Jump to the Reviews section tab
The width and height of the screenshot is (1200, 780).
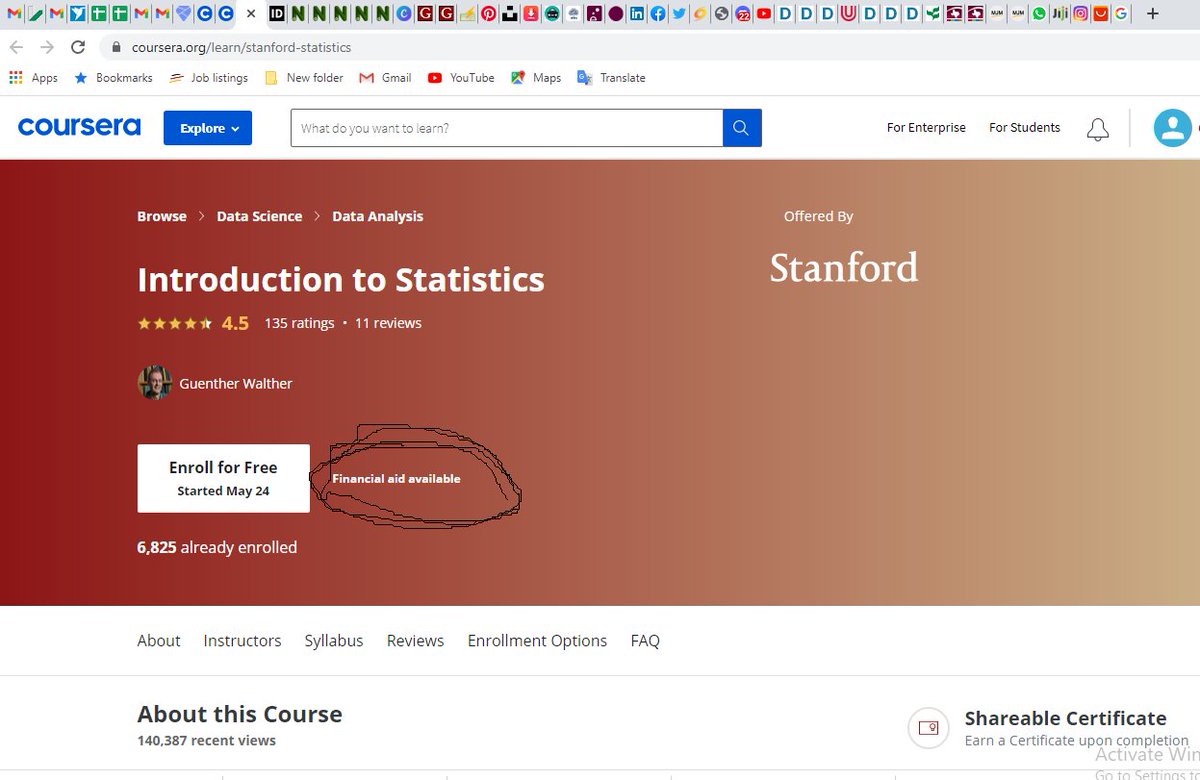415,640
